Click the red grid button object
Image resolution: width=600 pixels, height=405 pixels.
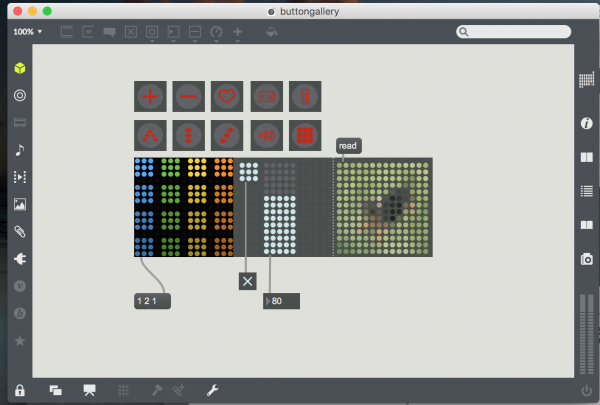305,135
